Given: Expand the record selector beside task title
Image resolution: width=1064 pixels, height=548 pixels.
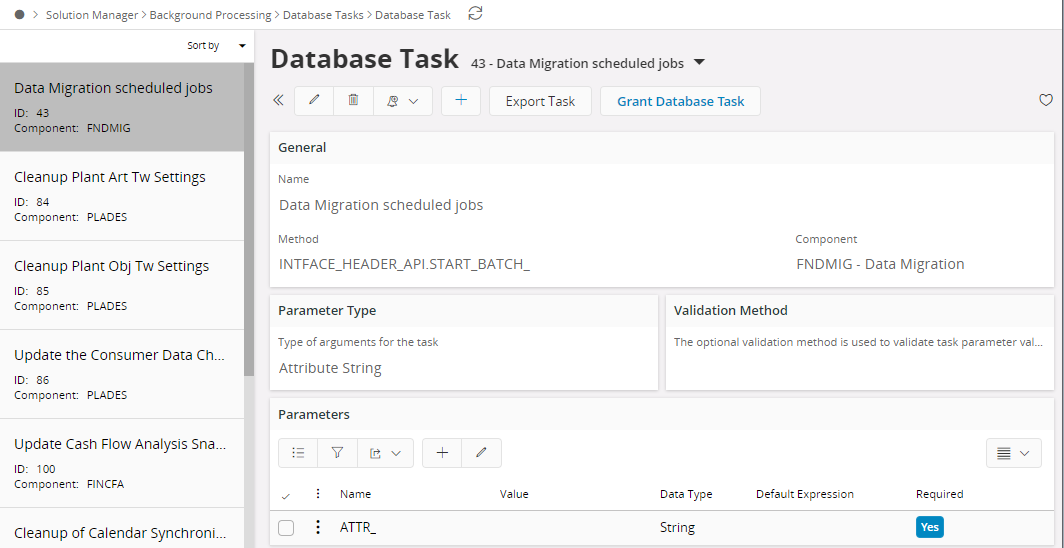Looking at the screenshot, I should click(x=699, y=63).
